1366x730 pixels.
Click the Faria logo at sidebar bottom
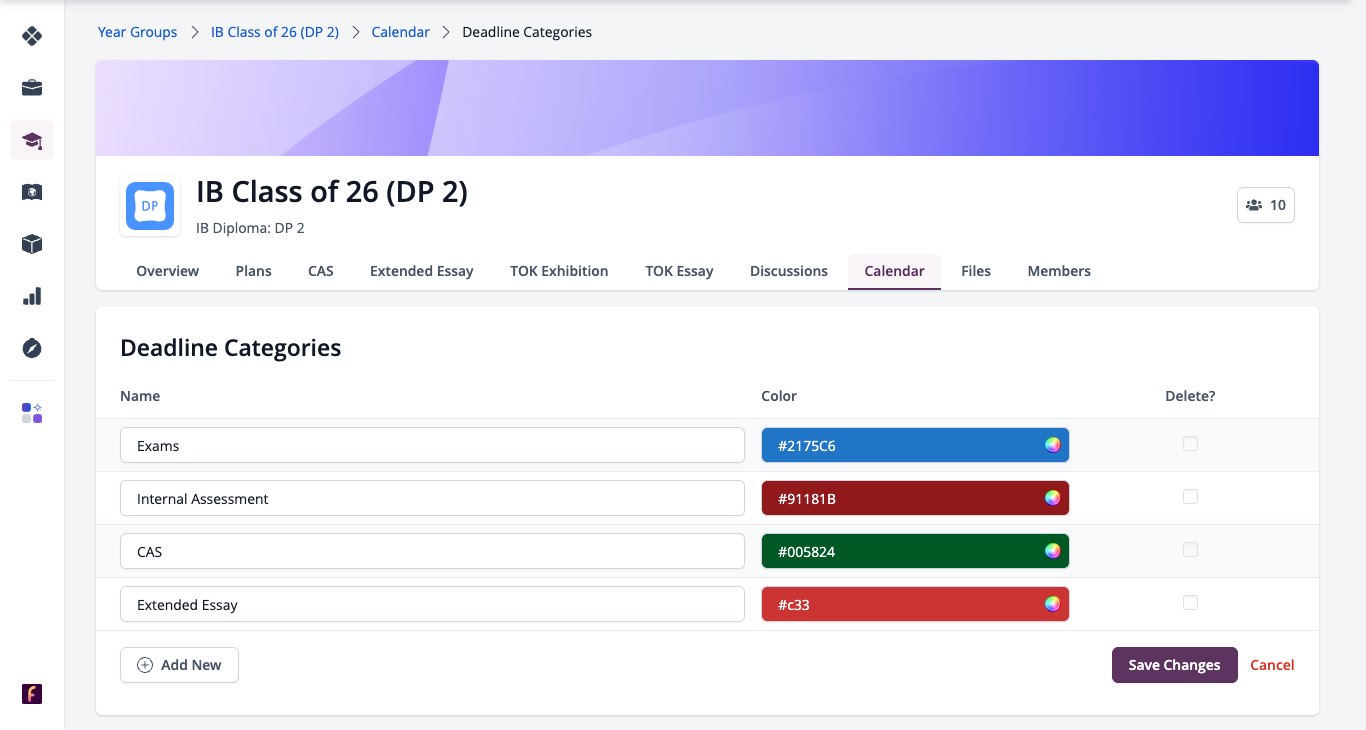[32, 694]
